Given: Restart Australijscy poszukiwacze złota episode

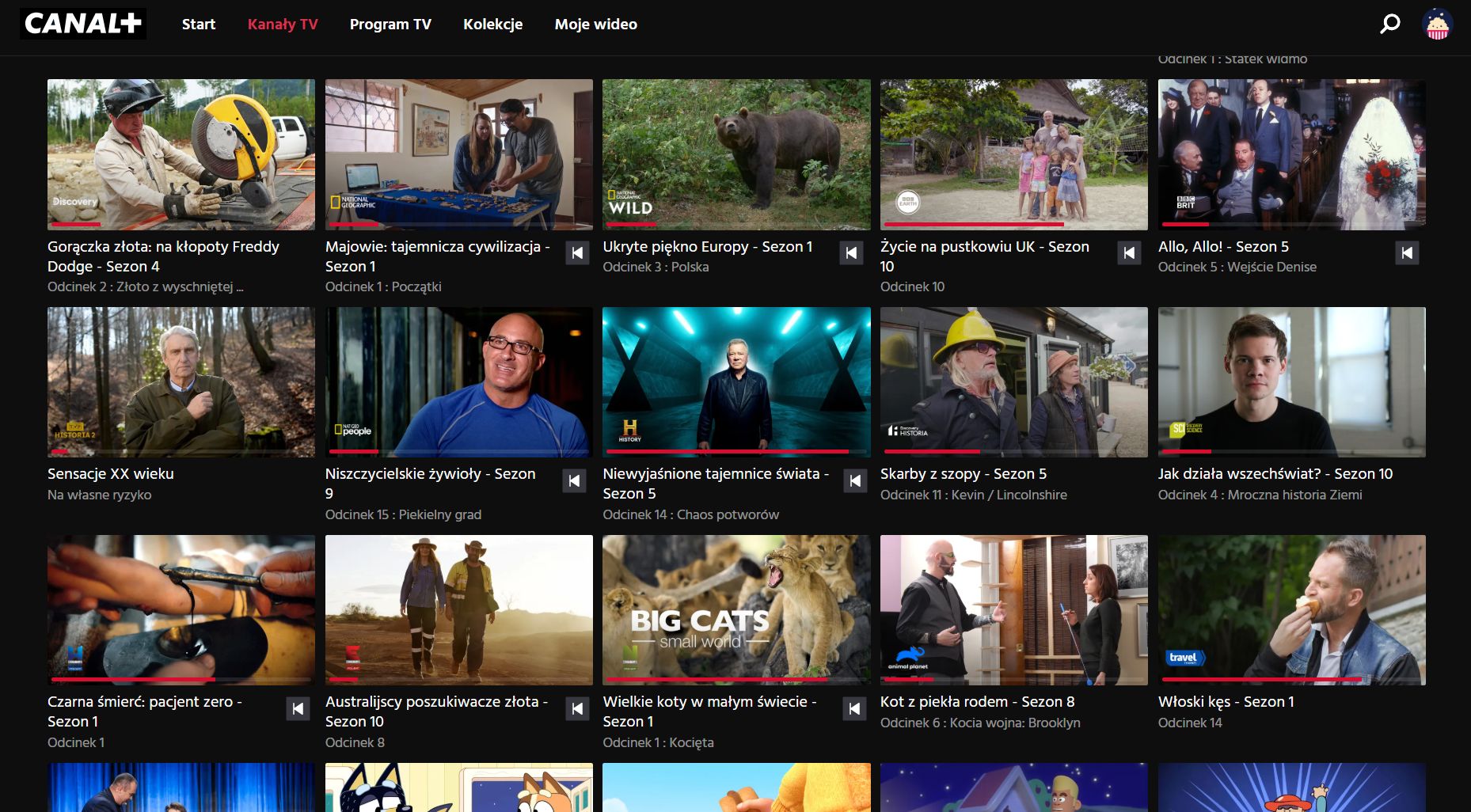Looking at the screenshot, I should [577, 708].
